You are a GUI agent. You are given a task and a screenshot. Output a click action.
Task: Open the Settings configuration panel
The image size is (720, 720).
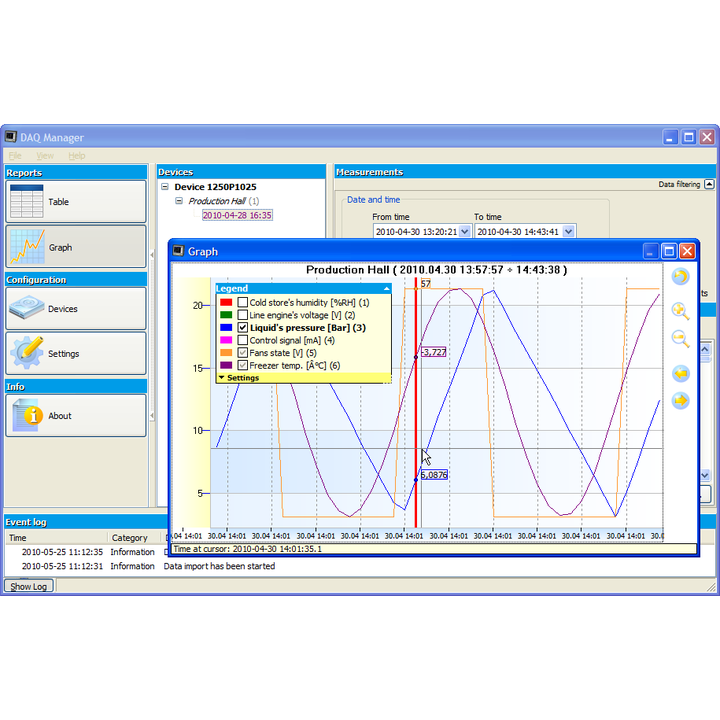click(75, 354)
